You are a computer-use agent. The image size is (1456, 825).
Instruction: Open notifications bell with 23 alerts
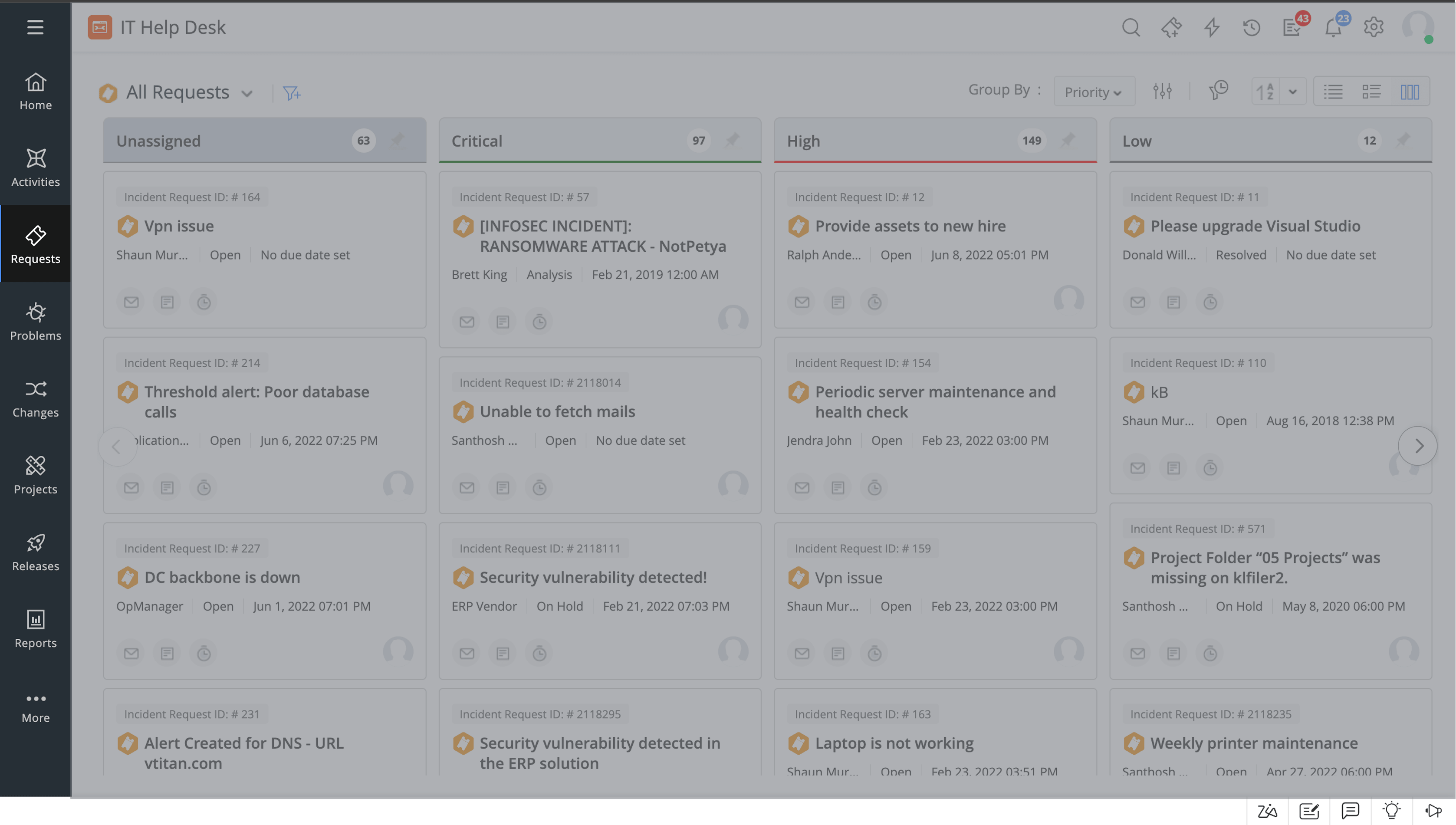1334,26
